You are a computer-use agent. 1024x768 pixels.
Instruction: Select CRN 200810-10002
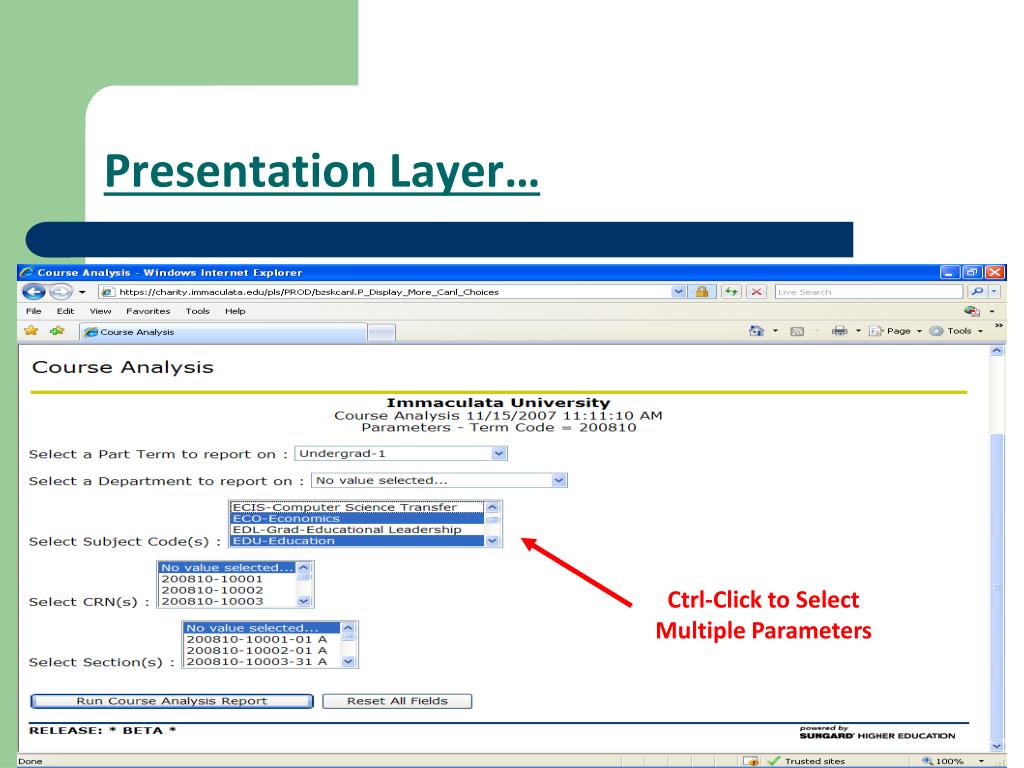227,590
